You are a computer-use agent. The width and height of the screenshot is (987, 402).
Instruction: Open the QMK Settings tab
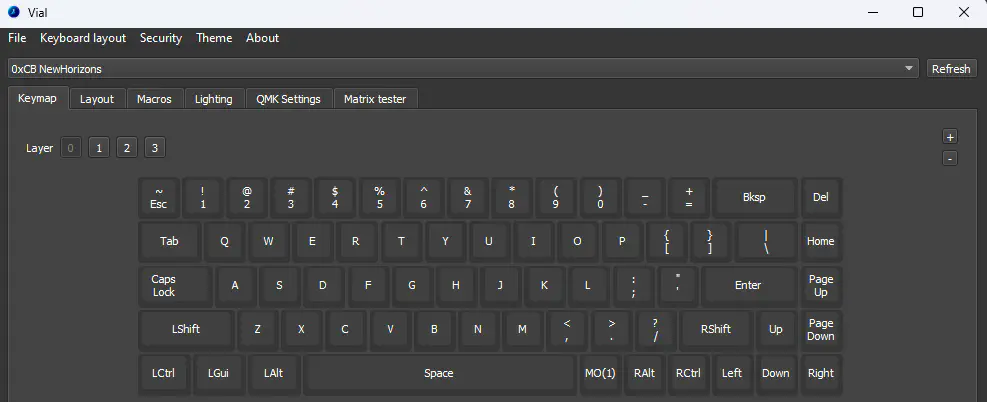pos(288,99)
